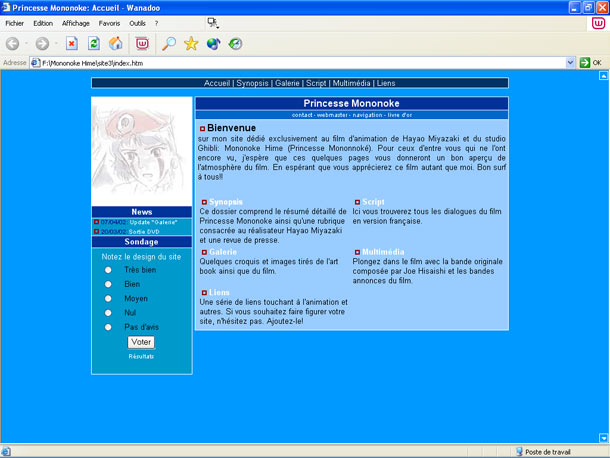Click the Forward arrow toolbar button
This screenshot has height=458, width=610.
click(x=42, y=44)
